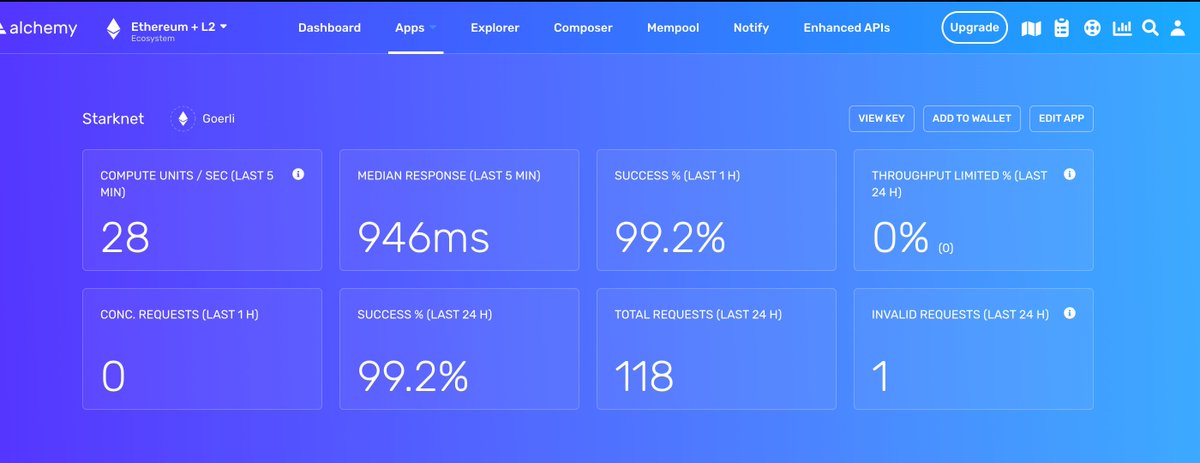Click the Median Response (Last 5 Min) label
This screenshot has width=1200, height=463.
click(449, 175)
